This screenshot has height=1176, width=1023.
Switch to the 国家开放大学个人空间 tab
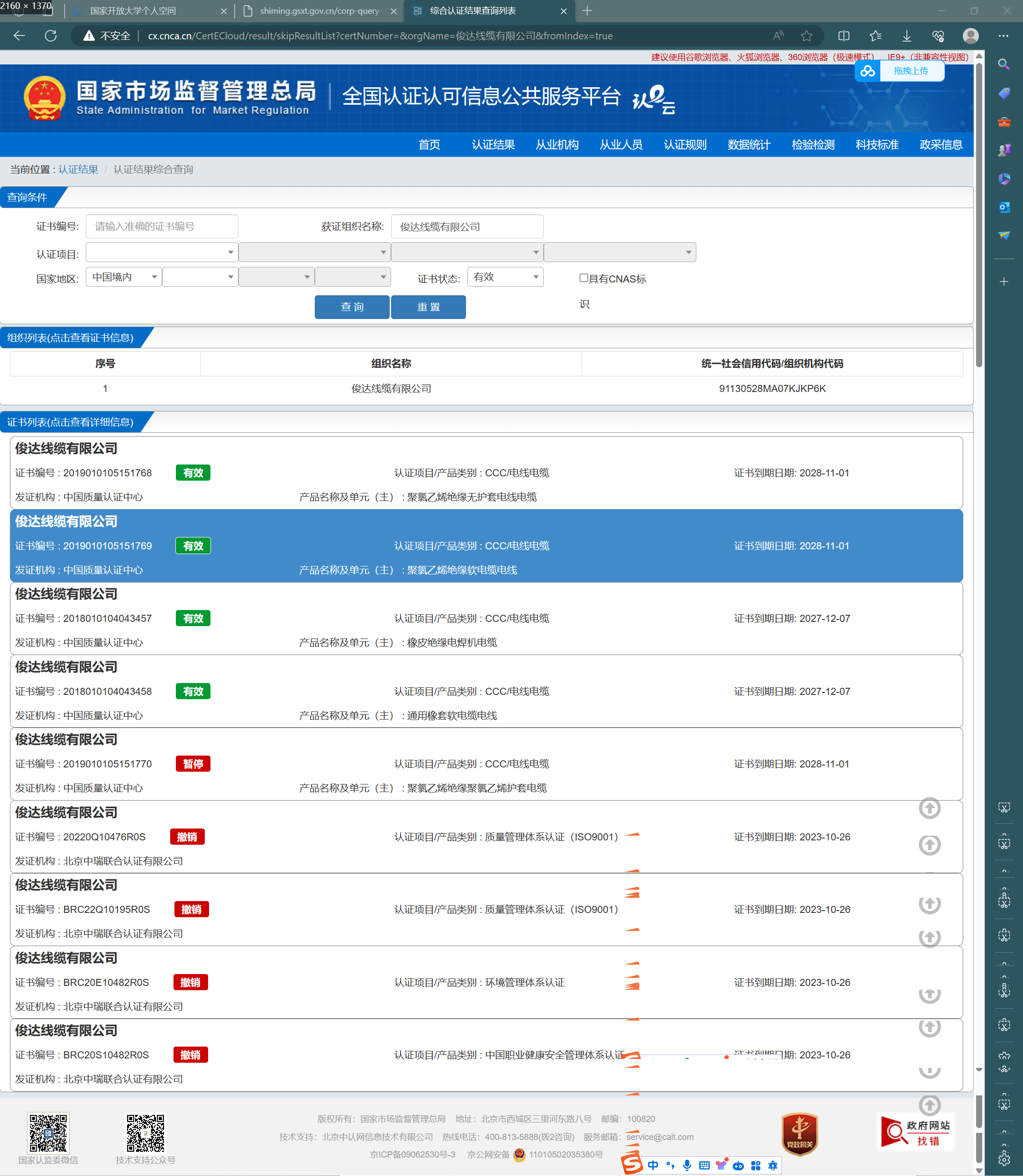point(146,11)
